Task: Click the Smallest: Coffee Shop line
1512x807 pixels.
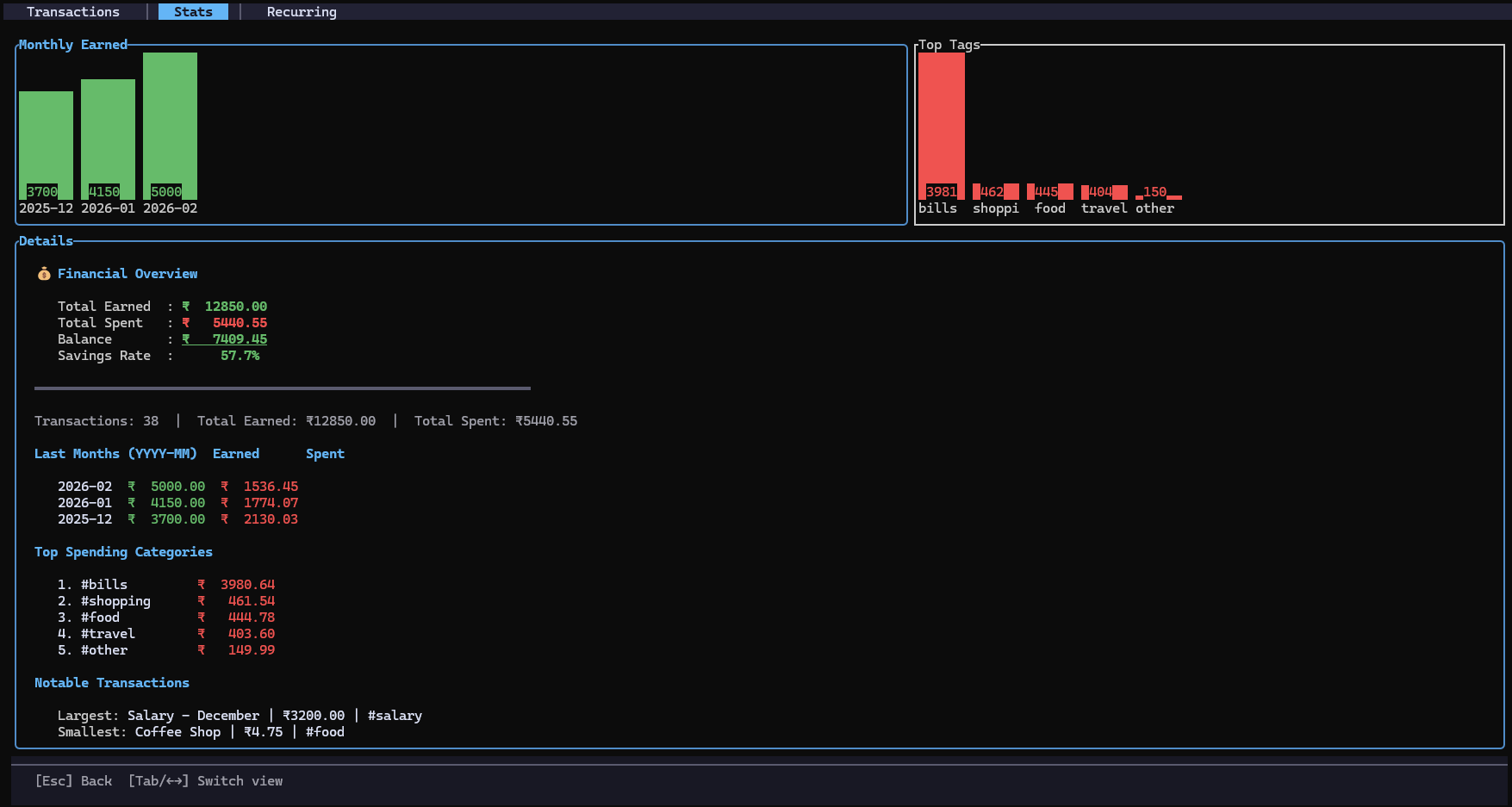Action: (x=201, y=732)
